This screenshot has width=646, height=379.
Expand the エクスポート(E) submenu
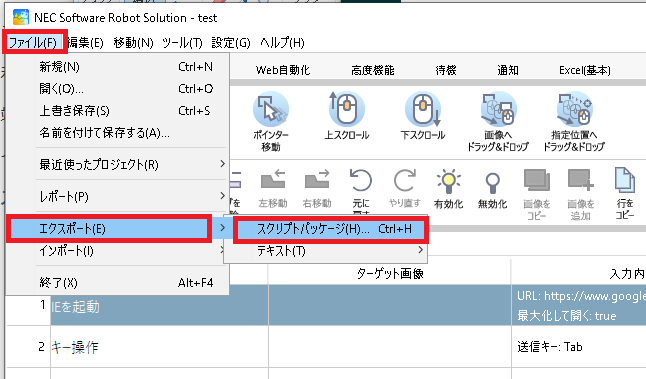117,228
